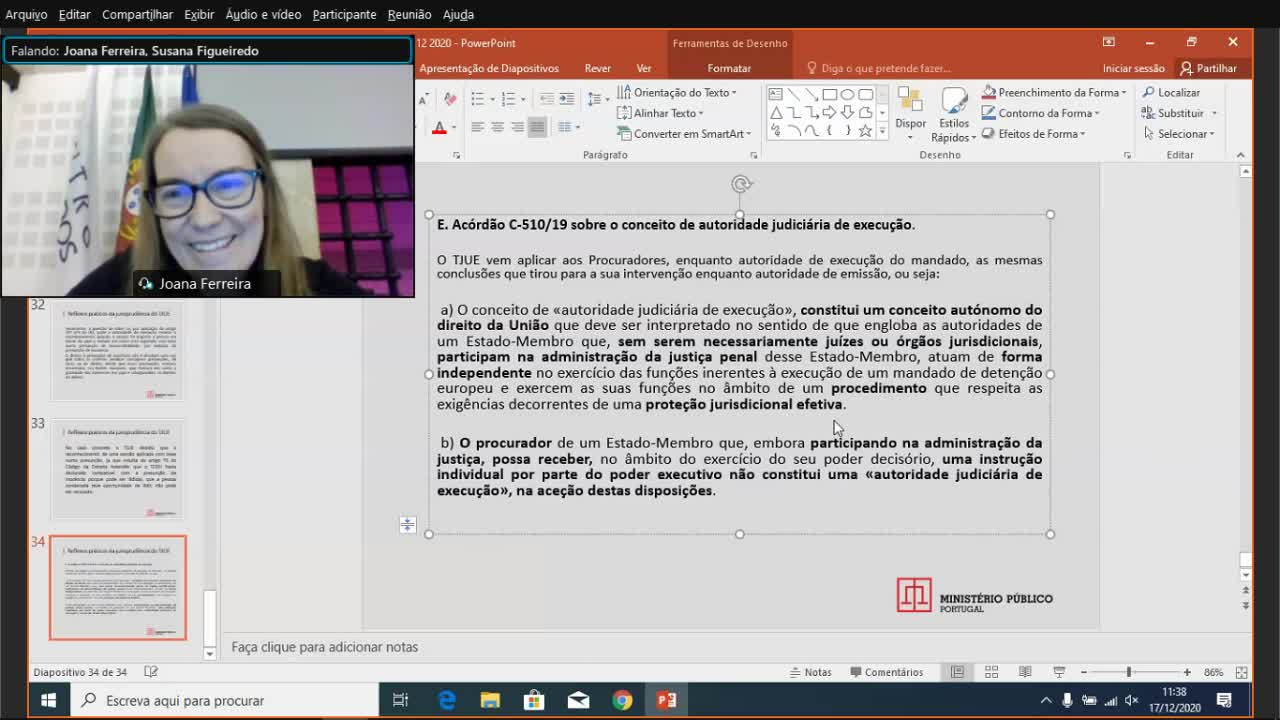Click Localizar to find text
Viewport: 1280px width, 720px height.
[1171, 92]
